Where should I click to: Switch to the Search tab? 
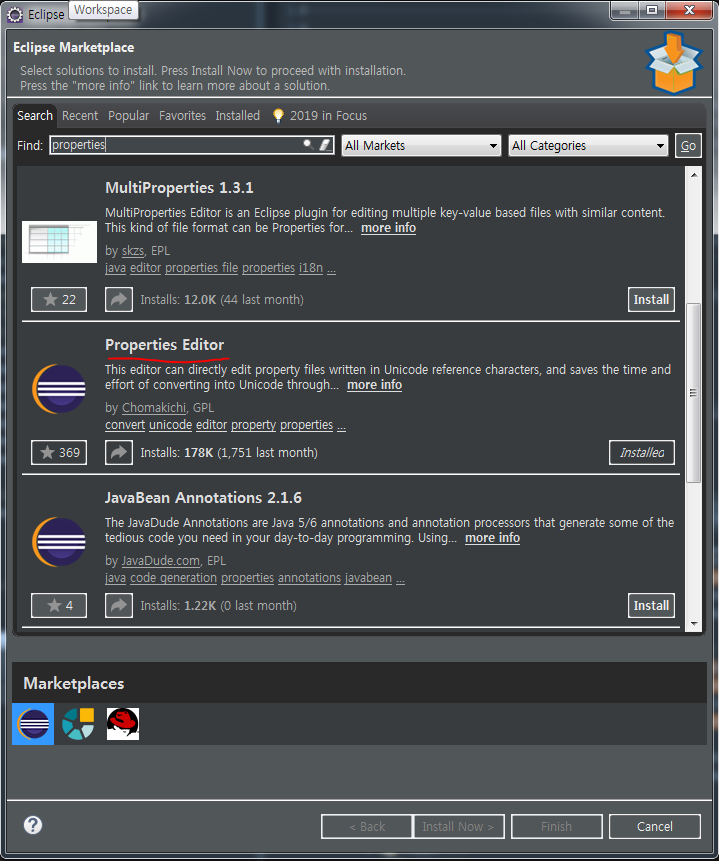pyautogui.click(x=35, y=115)
